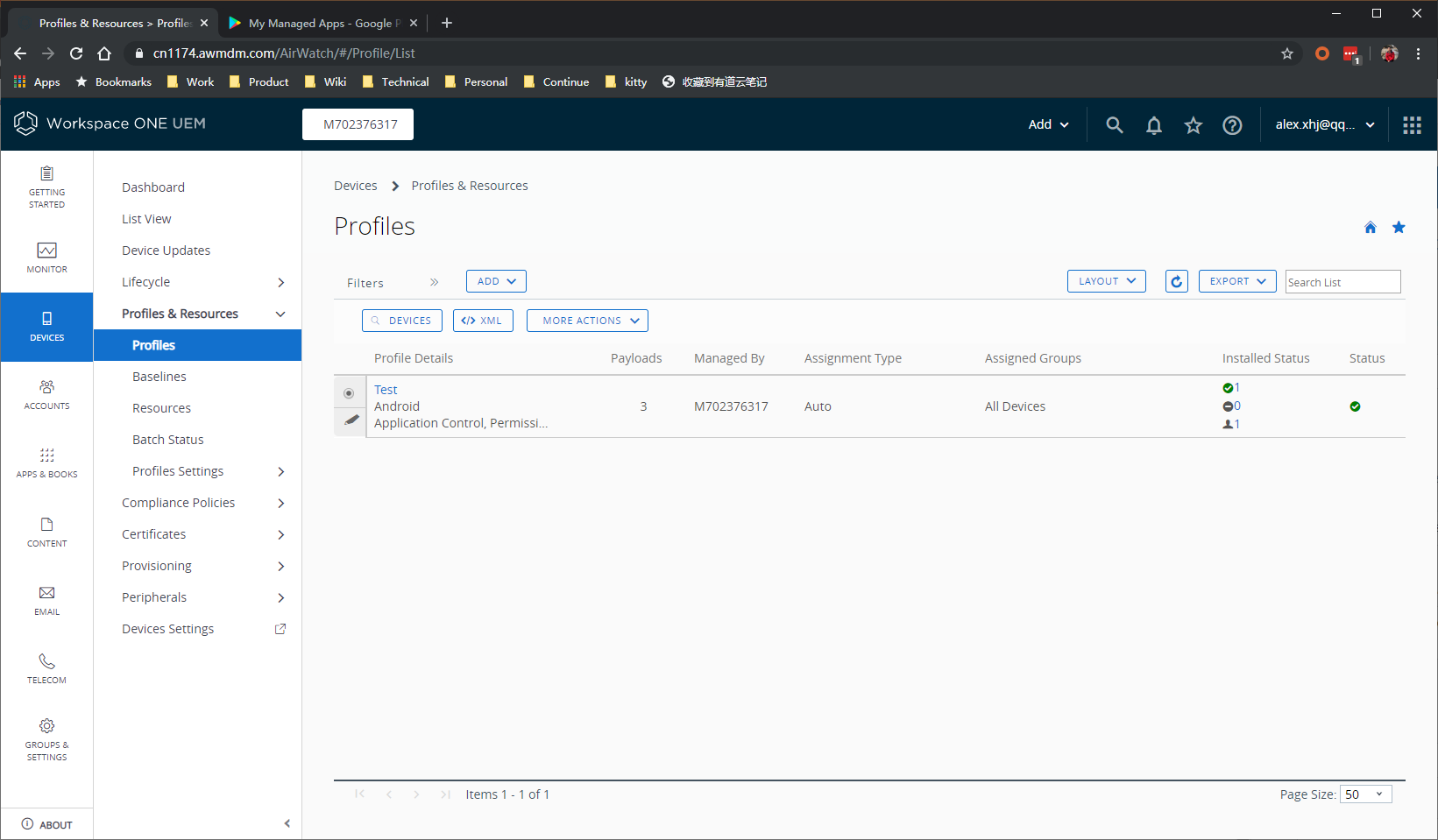Screen dimensions: 1438x840
Task: Open Apps & Books section
Action: [x=46, y=462]
